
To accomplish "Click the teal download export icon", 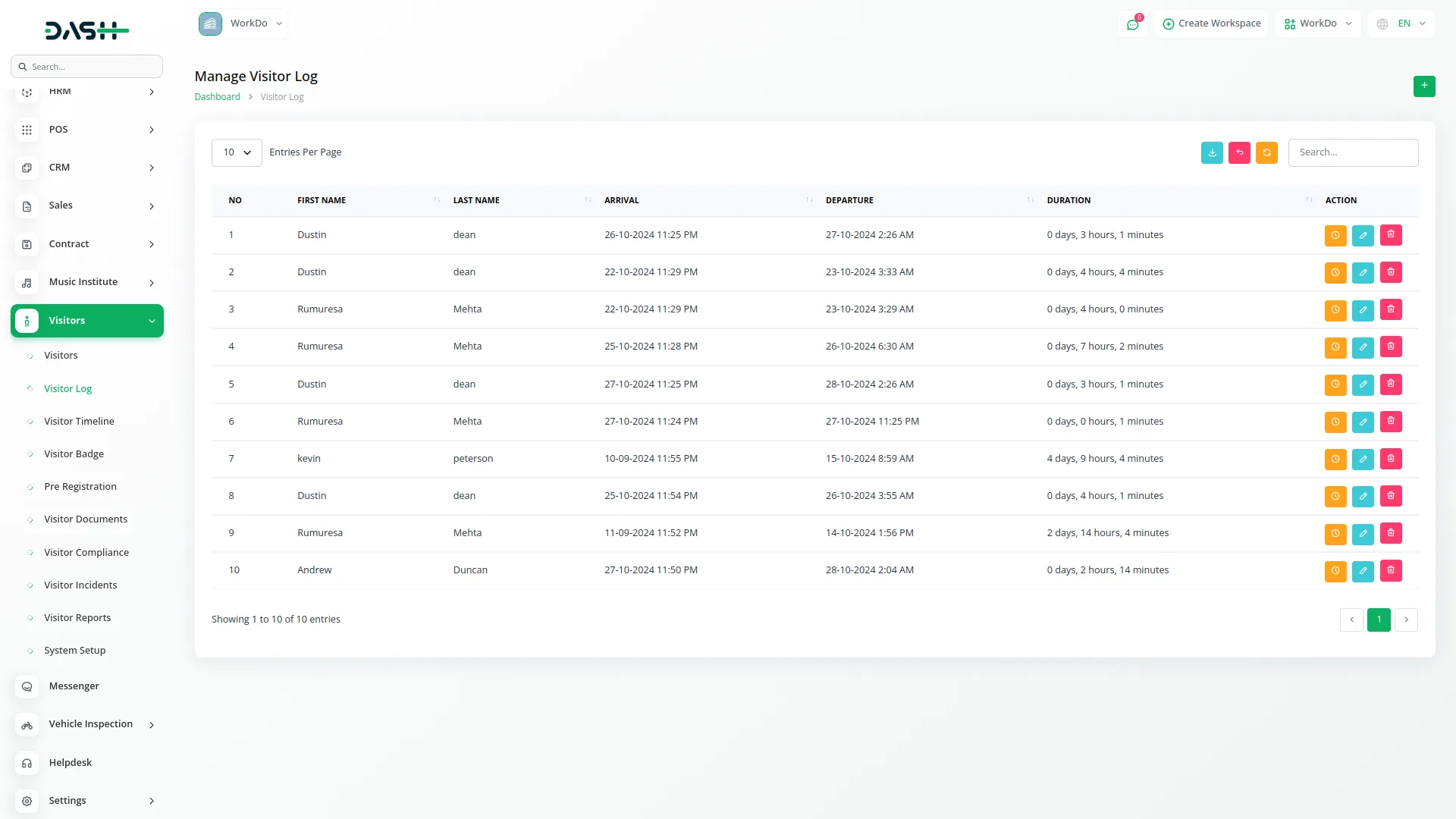I will pos(1212,152).
